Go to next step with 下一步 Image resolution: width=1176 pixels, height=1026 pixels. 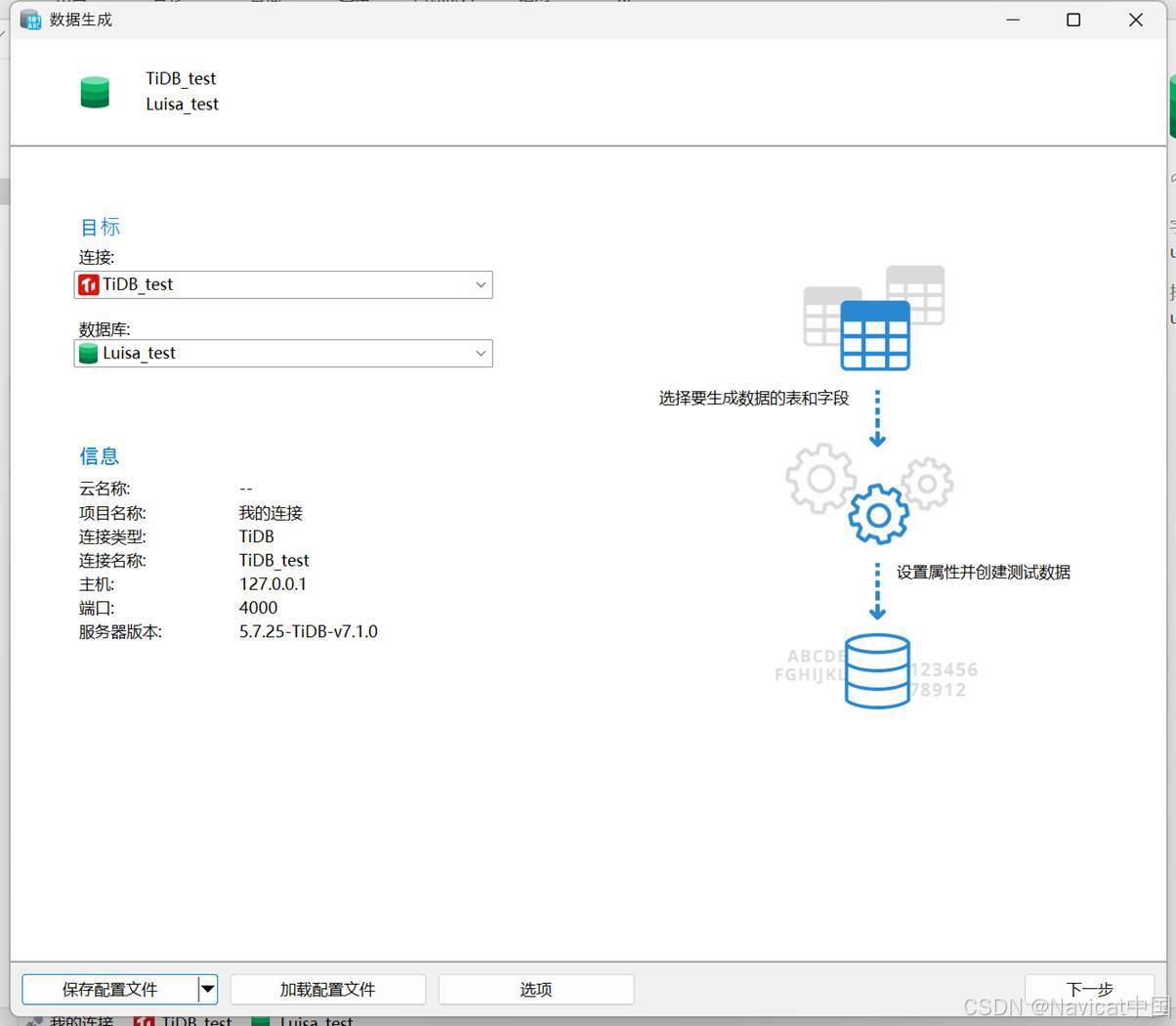(x=1089, y=989)
